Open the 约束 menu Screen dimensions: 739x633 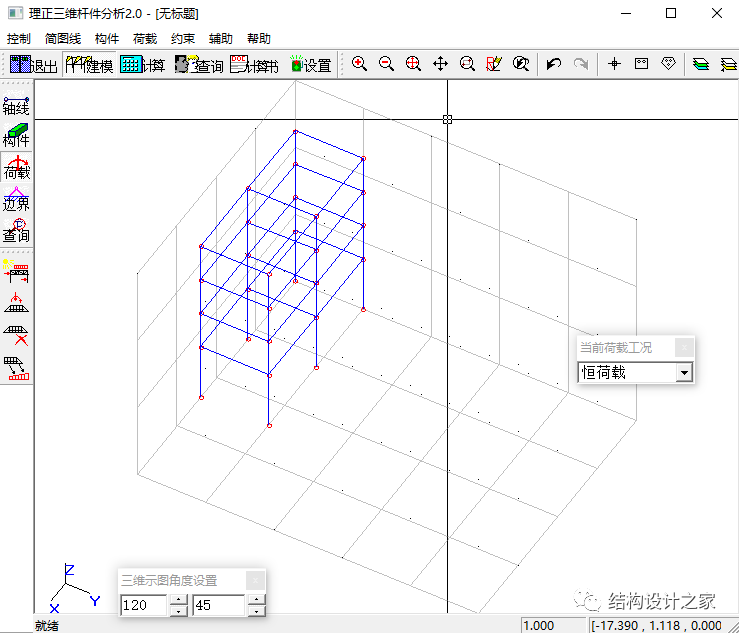pyautogui.click(x=183, y=39)
